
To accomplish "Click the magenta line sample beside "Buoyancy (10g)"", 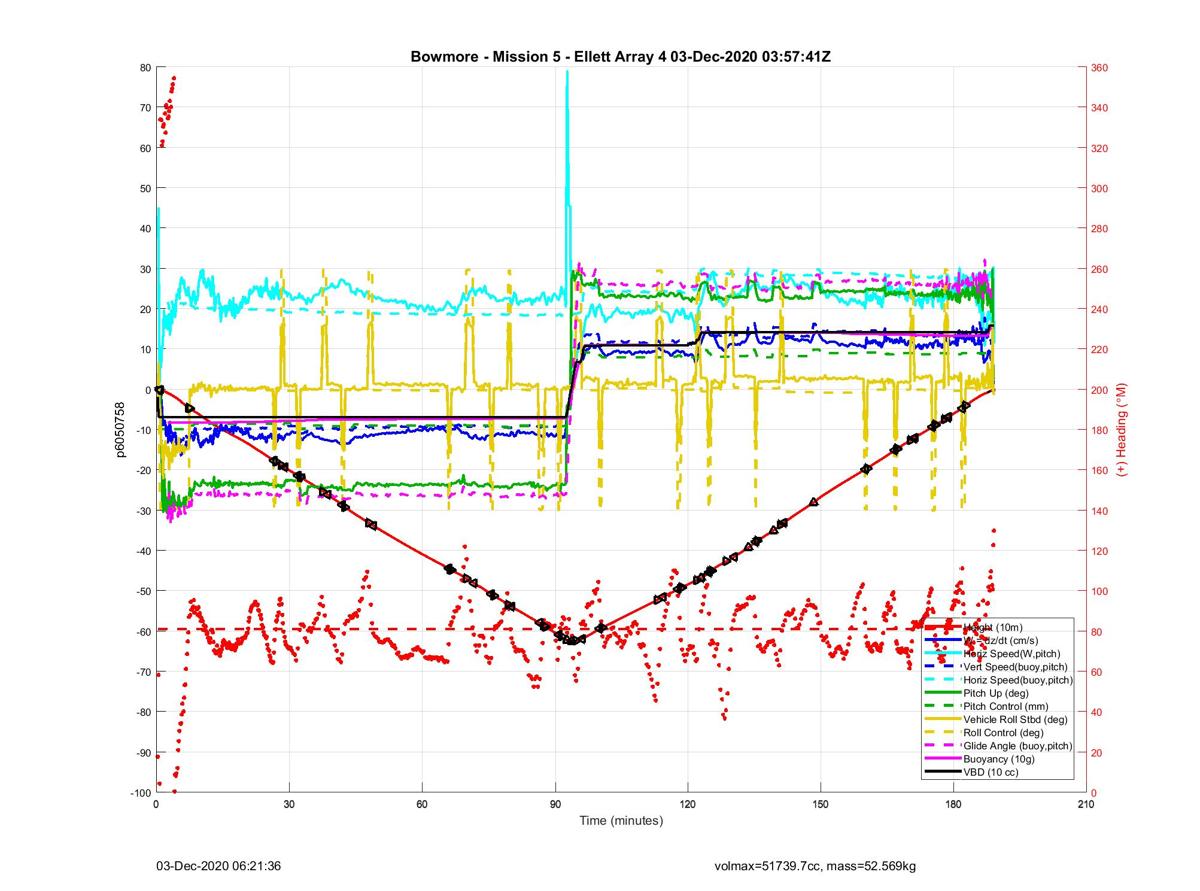I will [942, 759].
